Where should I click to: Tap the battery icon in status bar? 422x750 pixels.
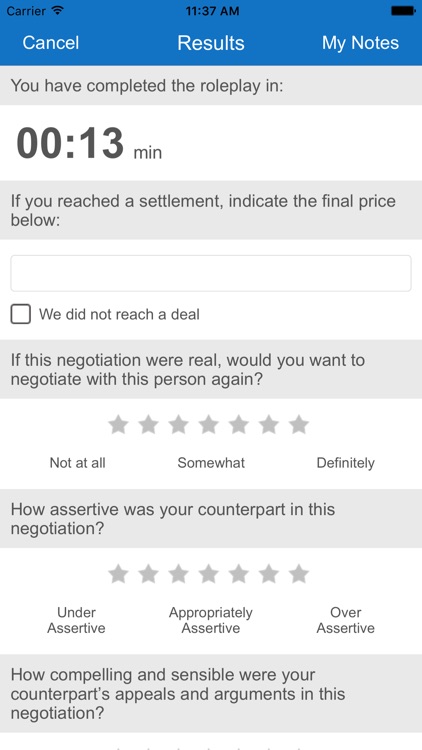click(403, 11)
